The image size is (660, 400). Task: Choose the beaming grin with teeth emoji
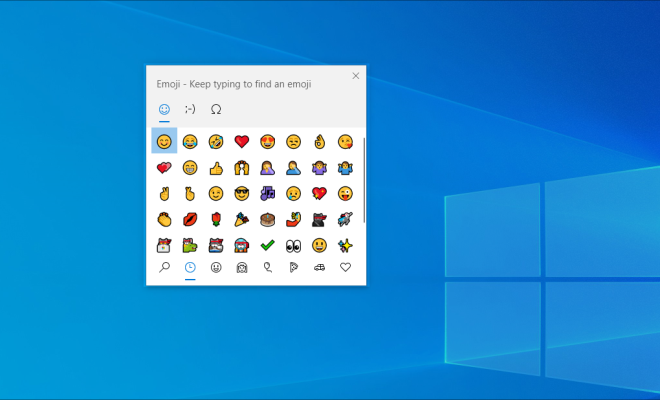tap(190, 168)
